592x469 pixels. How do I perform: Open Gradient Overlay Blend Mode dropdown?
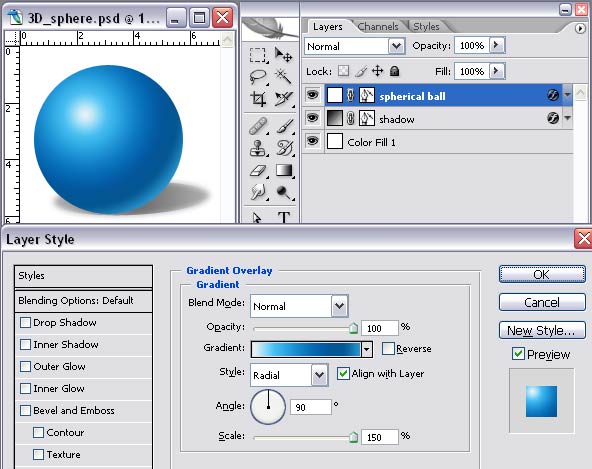pyautogui.click(x=340, y=306)
